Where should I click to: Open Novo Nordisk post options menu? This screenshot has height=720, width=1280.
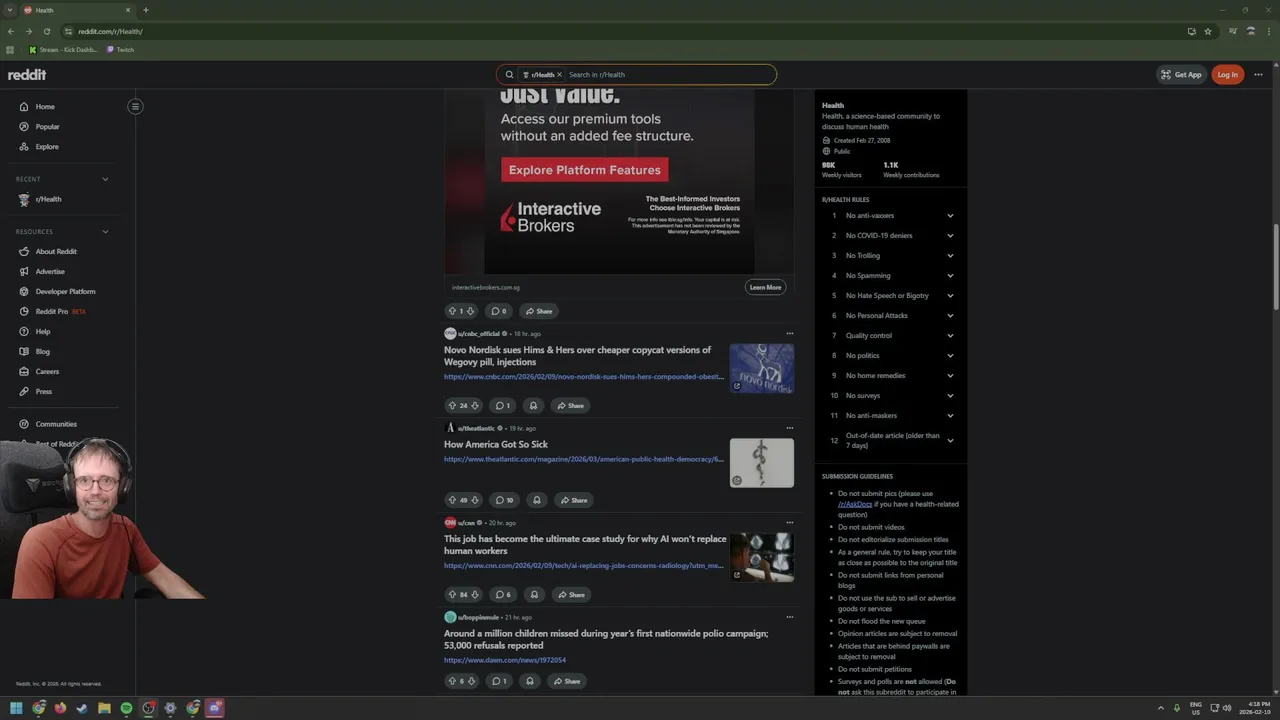789,334
